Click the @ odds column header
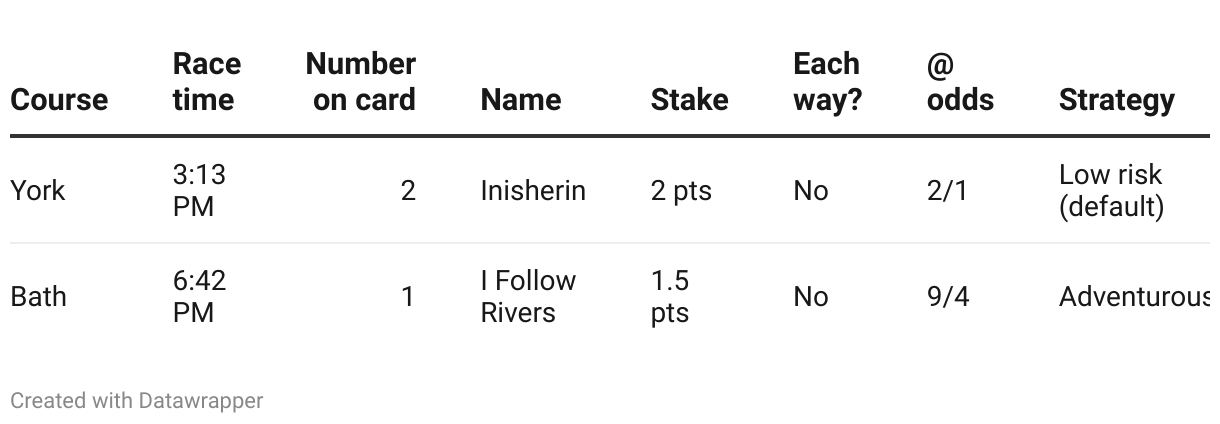This screenshot has width=1220, height=424. (x=960, y=82)
